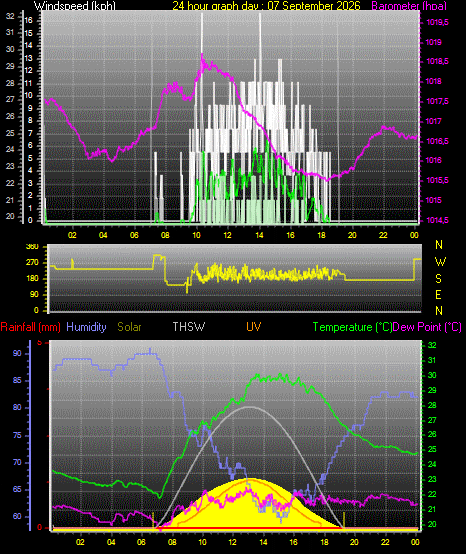The height and width of the screenshot is (554, 466).
Task: Click windspeed axis value 13
Action: [28, 58]
